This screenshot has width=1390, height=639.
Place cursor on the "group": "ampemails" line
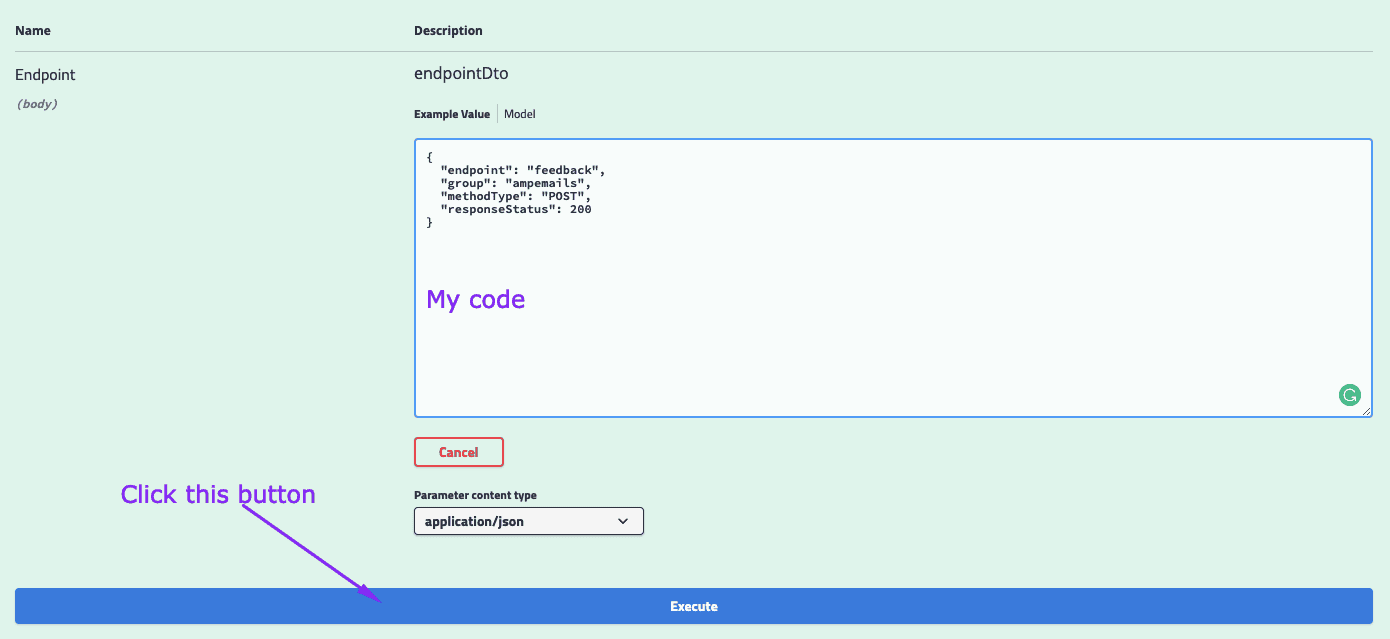coord(515,183)
